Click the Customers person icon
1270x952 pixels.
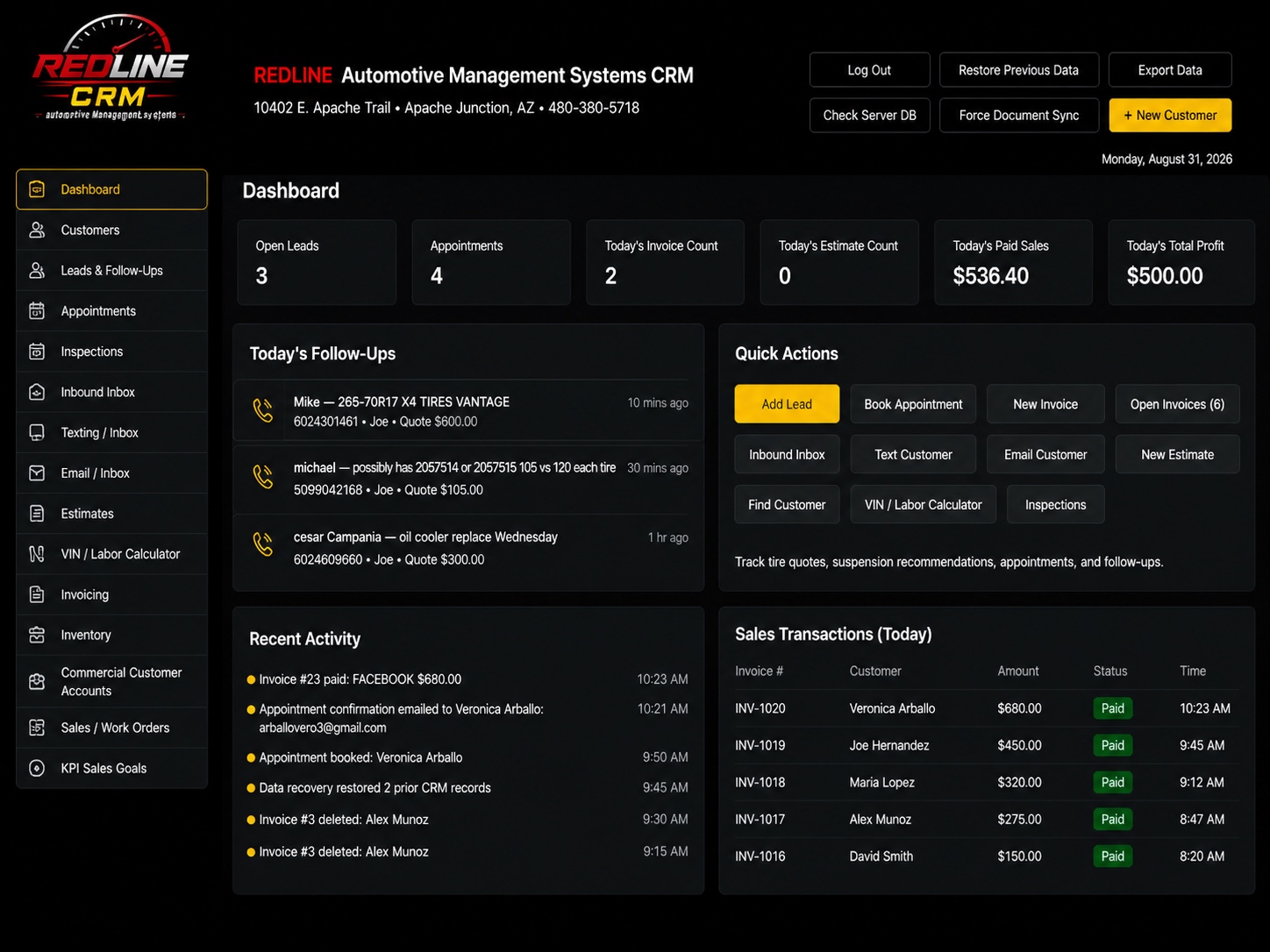click(x=37, y=230)
